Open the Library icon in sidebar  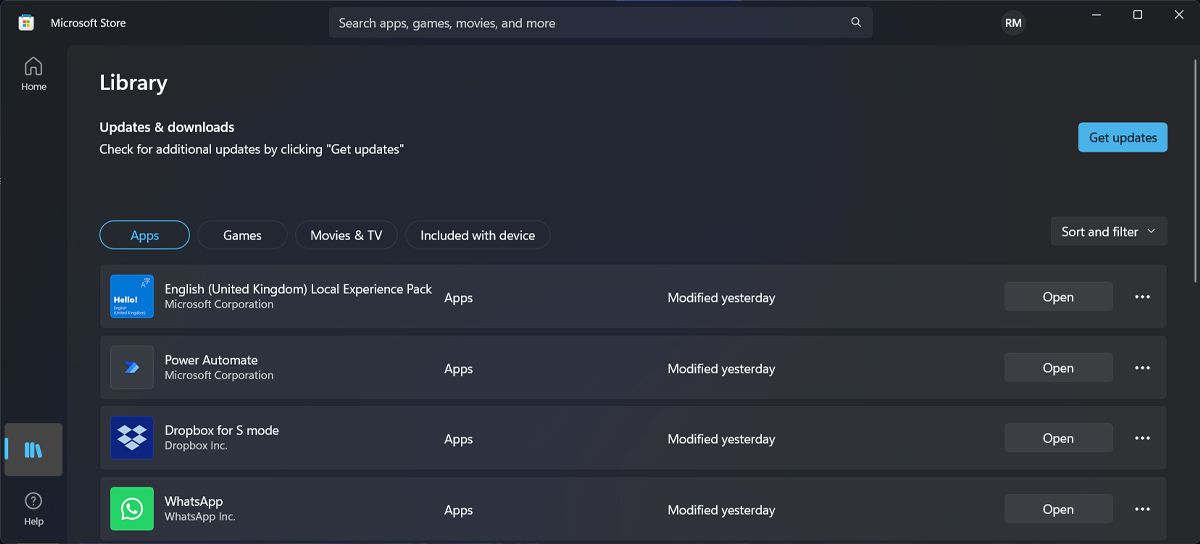(34, 450)
